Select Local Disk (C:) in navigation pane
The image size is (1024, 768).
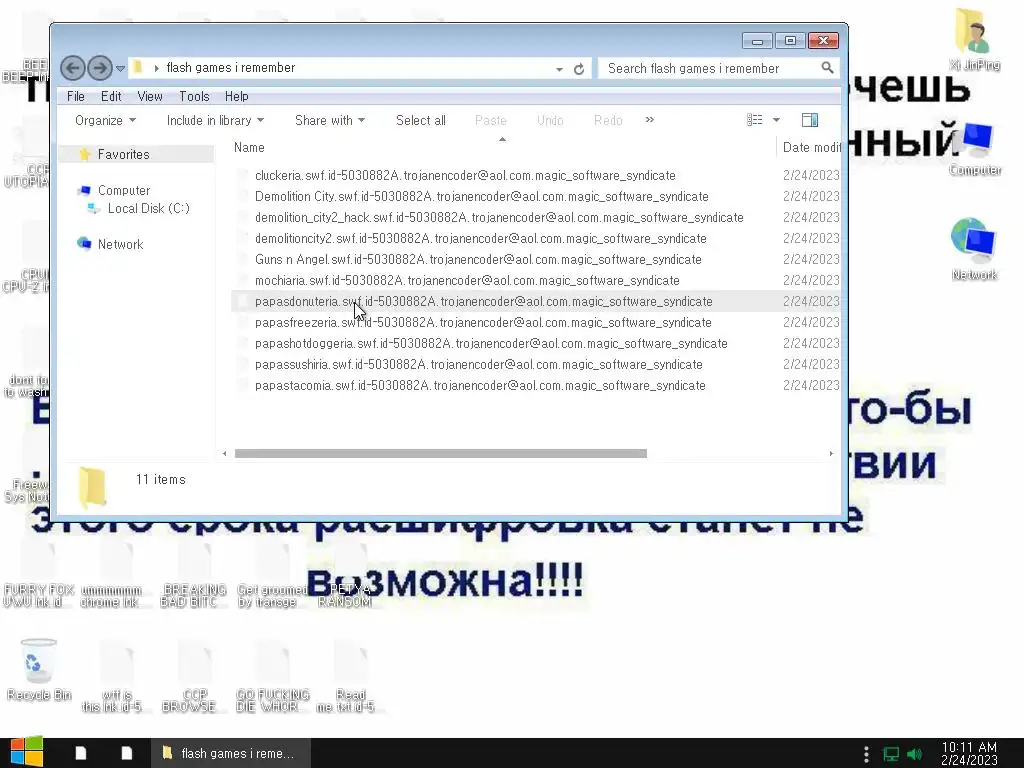148,208
